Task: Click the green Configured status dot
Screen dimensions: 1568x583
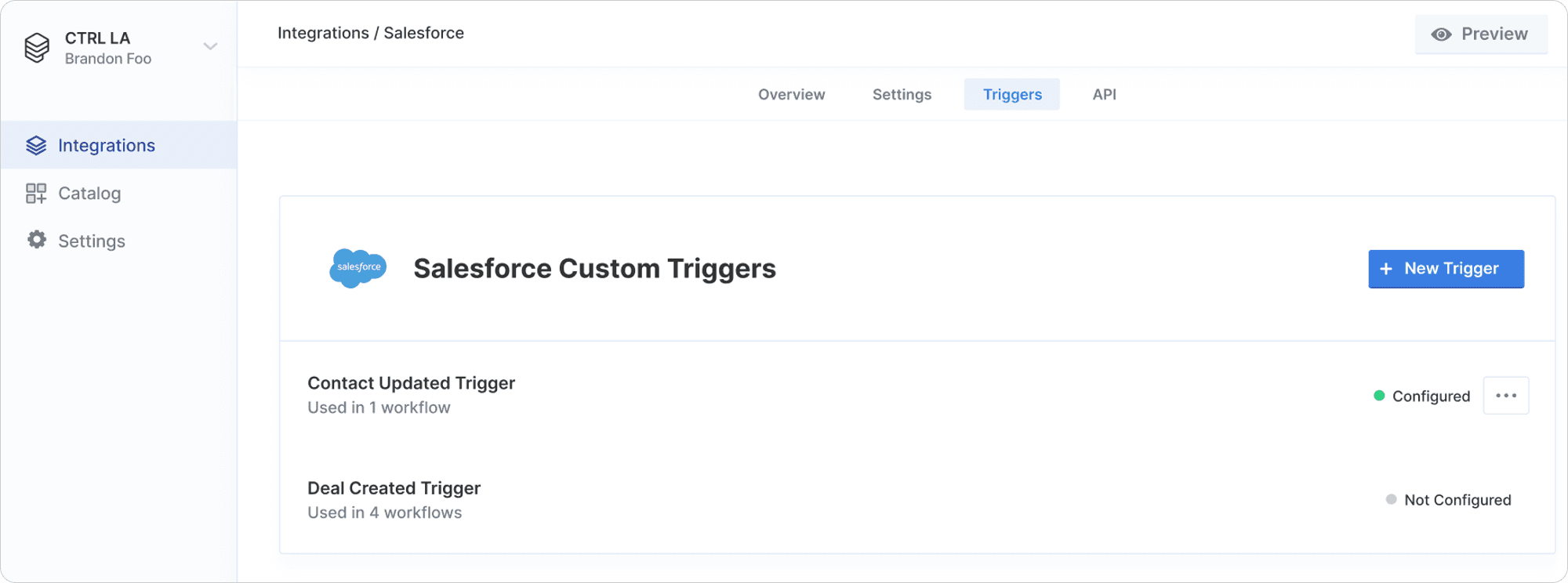Action: (x=1379, y=396)
